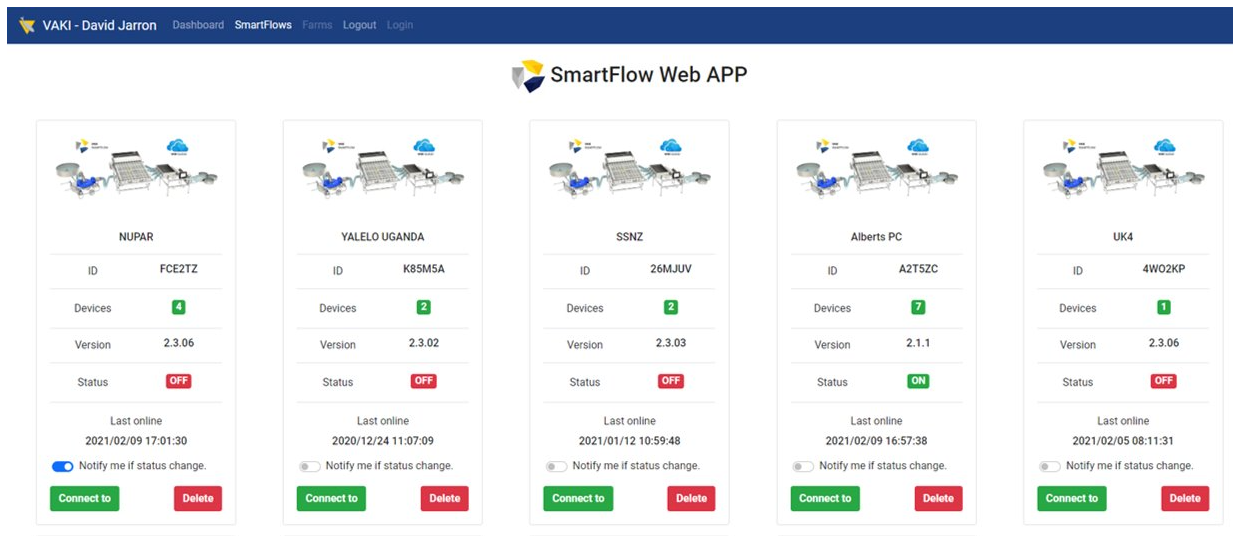Click Connect to on SSNZ card

coord(579,498)
